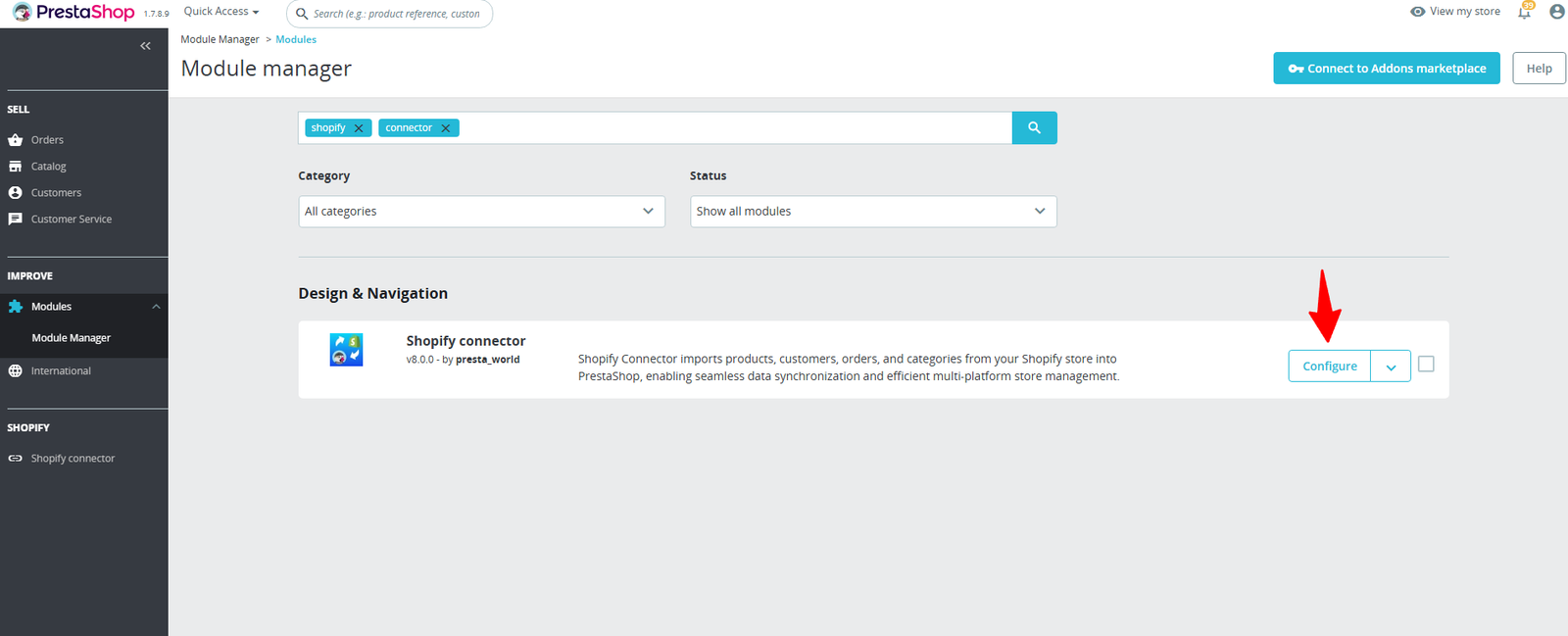Image resolution: width=1568 pixels, height=636 pixels.
Task: Collapse the Modules menu chevron
Action: 156,307
